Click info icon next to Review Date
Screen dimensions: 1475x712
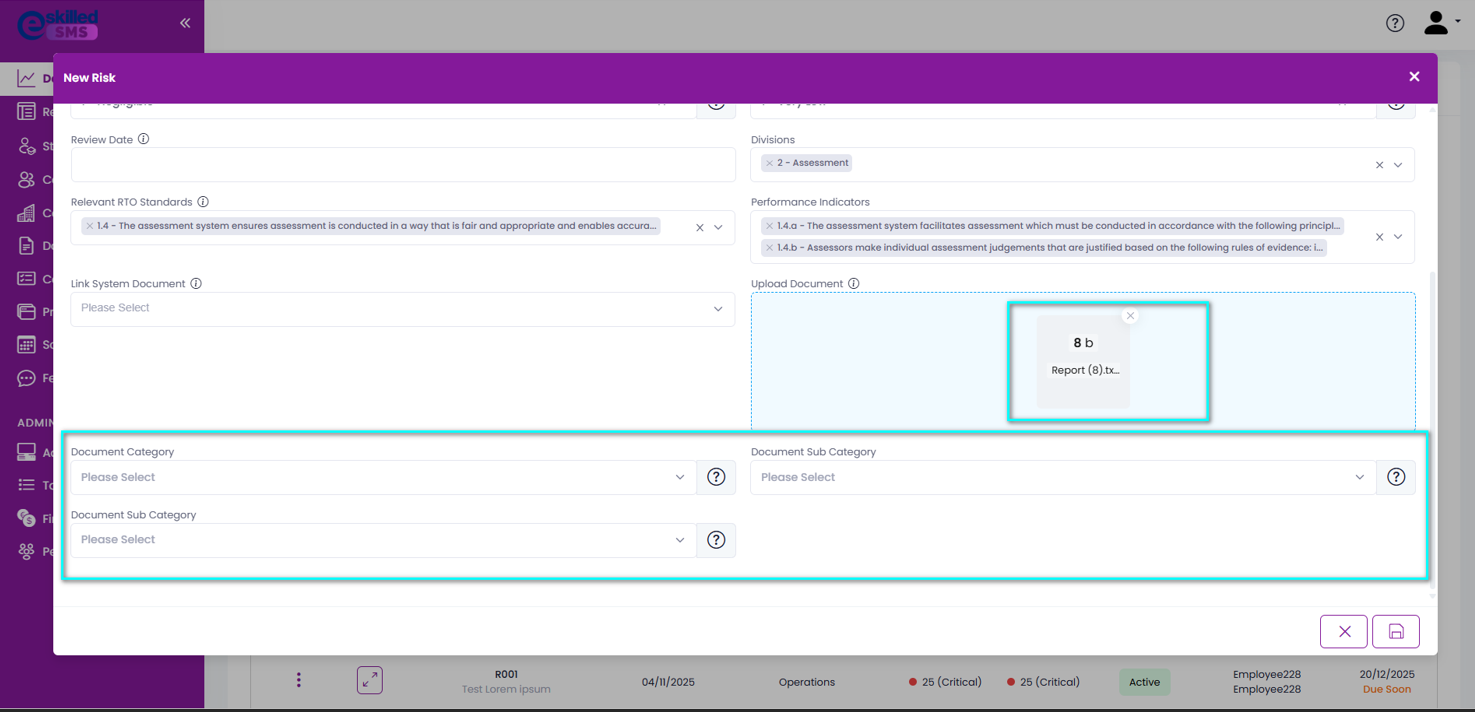144,140
